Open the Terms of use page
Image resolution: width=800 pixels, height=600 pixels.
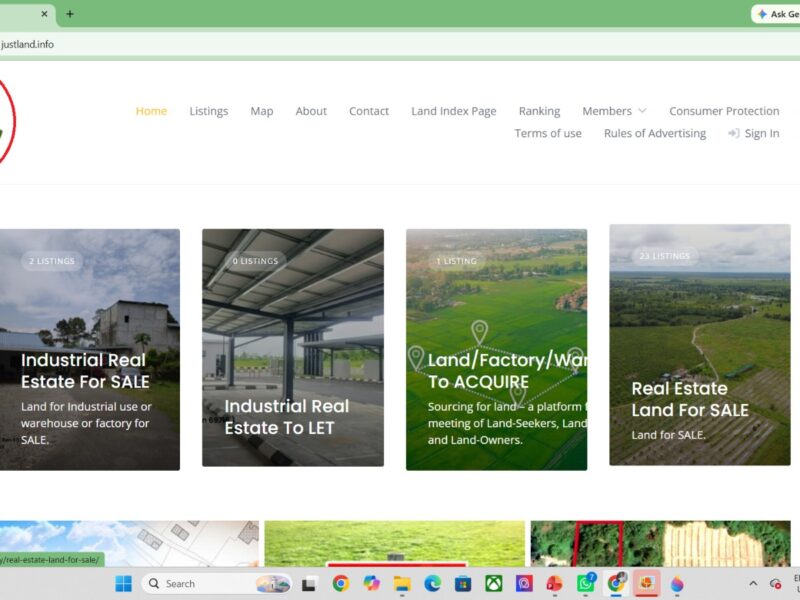pos(548,133)
